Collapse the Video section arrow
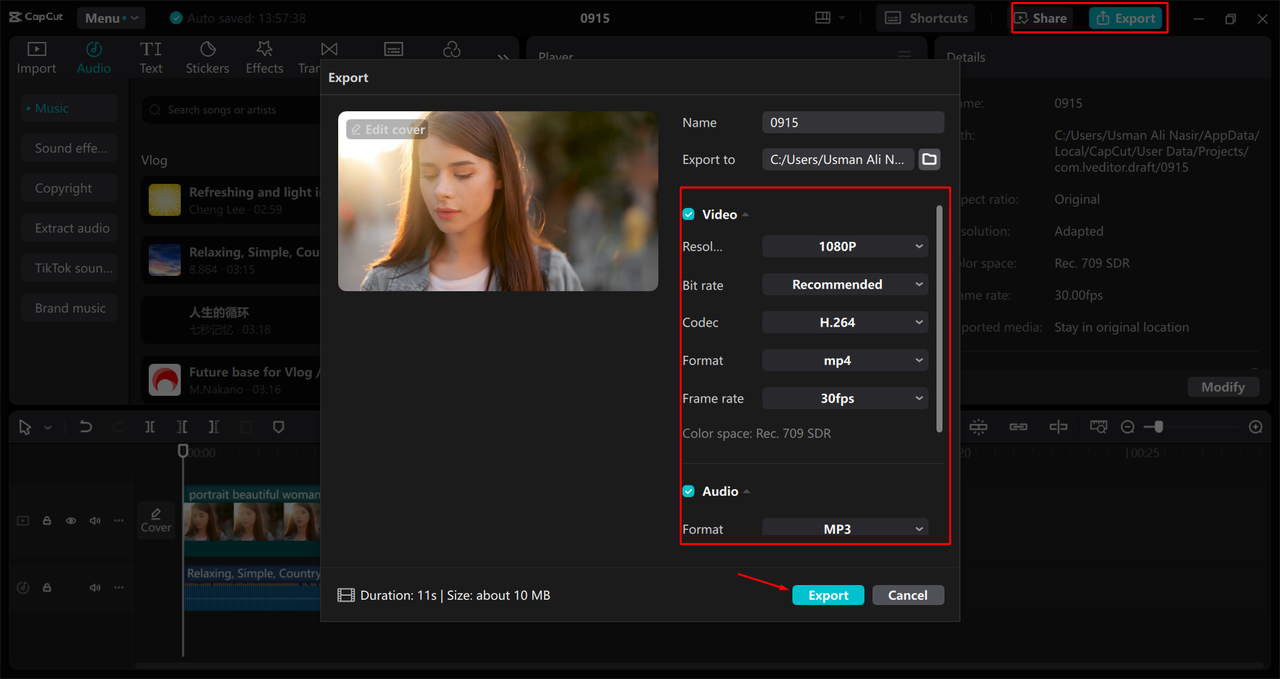The image size is (1280, 679). [x=746, y=215]
